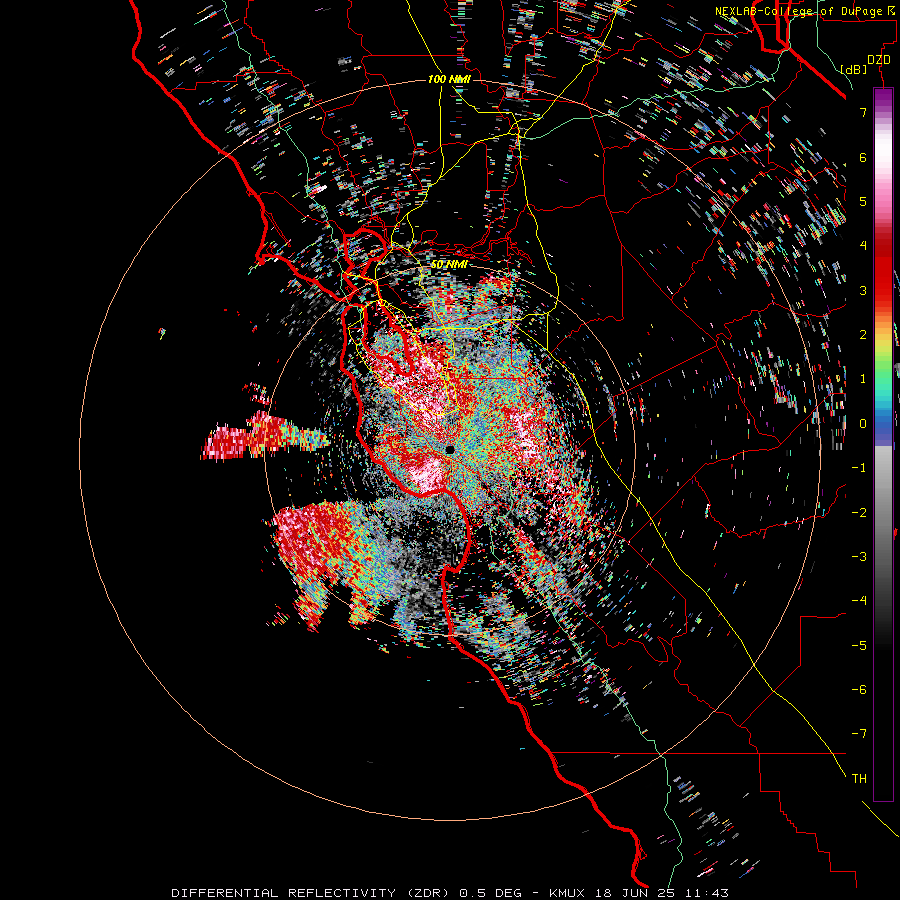
Task: Pick the gray -2 dB color bar segment
Action: point(883,513)
